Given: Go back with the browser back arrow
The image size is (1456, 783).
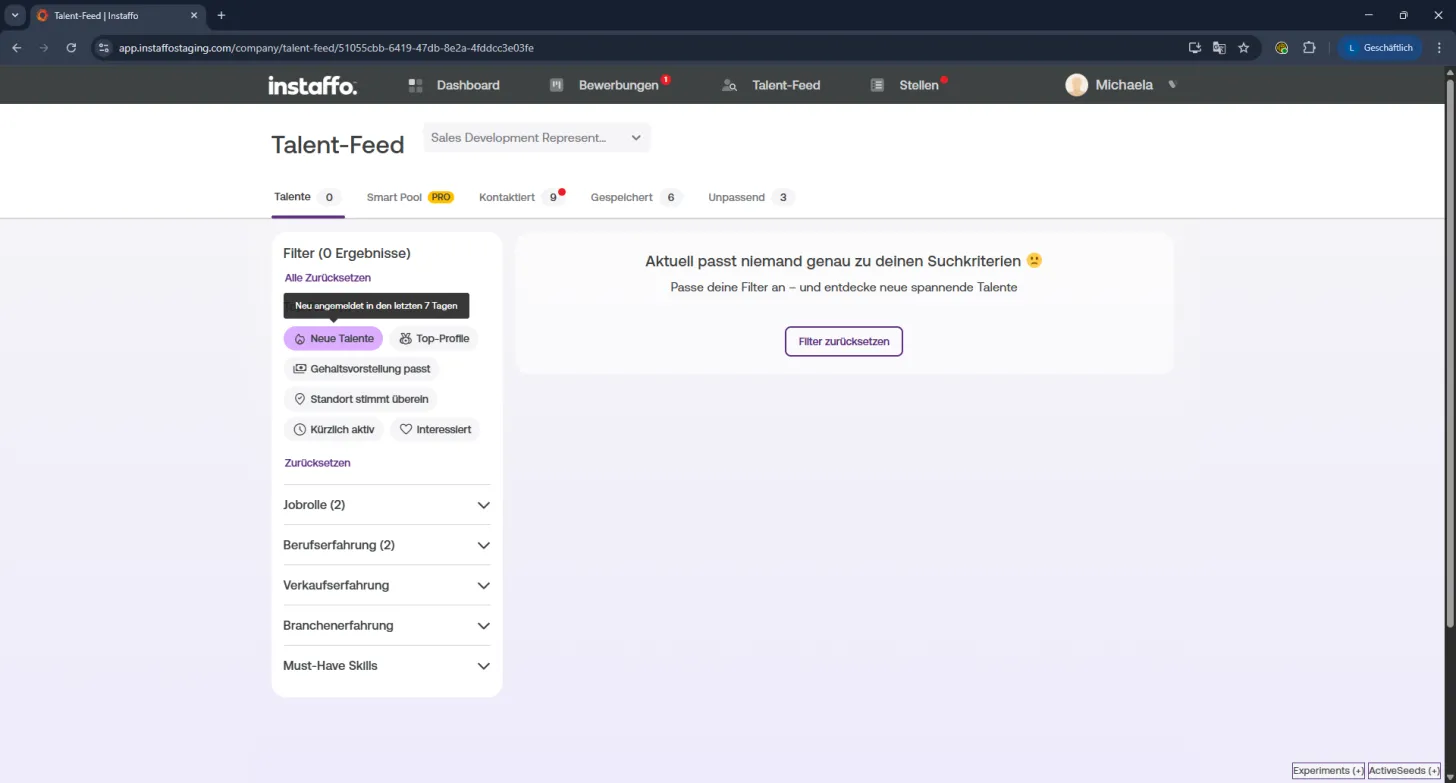Looking at the screenshot, I should [x=17, y=47].
